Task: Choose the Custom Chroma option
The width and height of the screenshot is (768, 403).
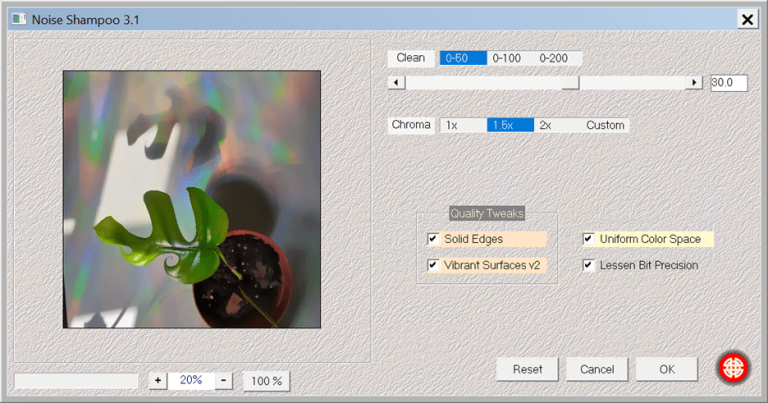Action: tap(605, 125)
